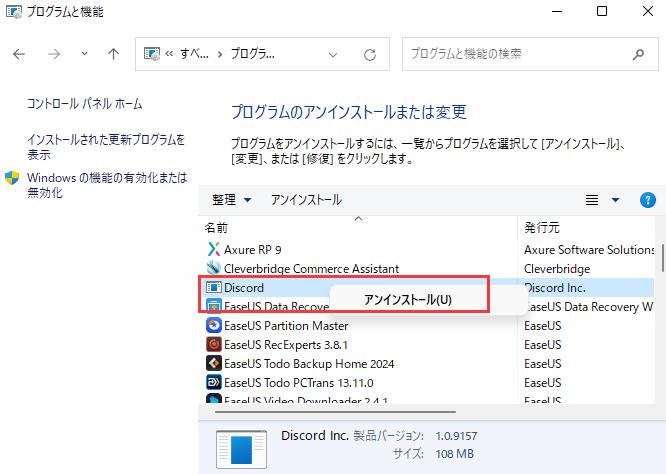The image size is (666, 474).
Task: Click the プログラ... breadcrumb segment
Action: (253, 54)
